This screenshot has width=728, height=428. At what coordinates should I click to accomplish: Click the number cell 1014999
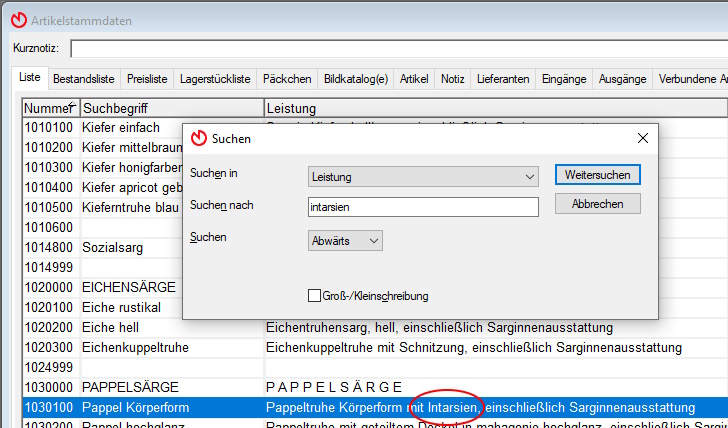coord(51,267)
